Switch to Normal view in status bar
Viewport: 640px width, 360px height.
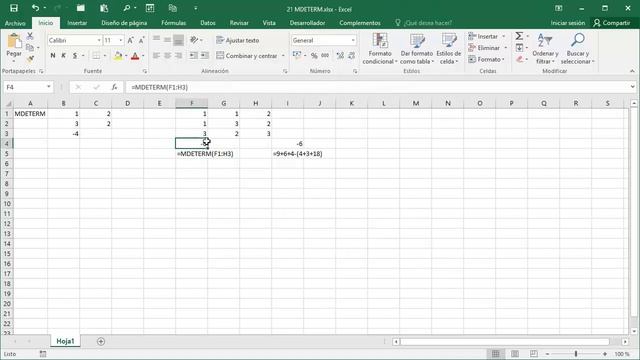(496, 354)
